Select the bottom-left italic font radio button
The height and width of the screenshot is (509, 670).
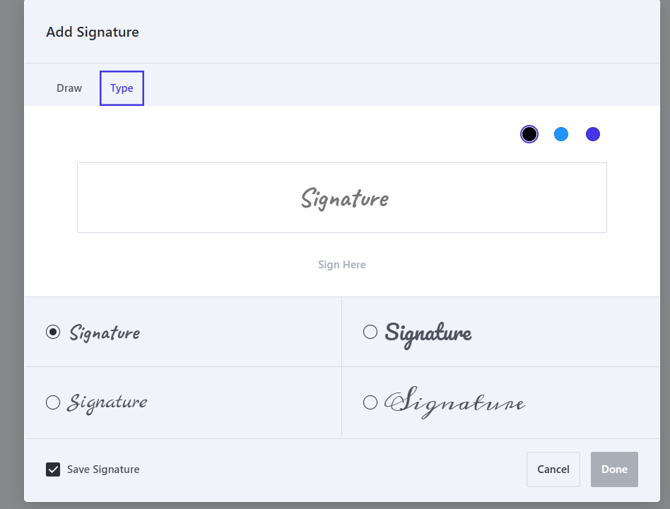coord(53,402)
